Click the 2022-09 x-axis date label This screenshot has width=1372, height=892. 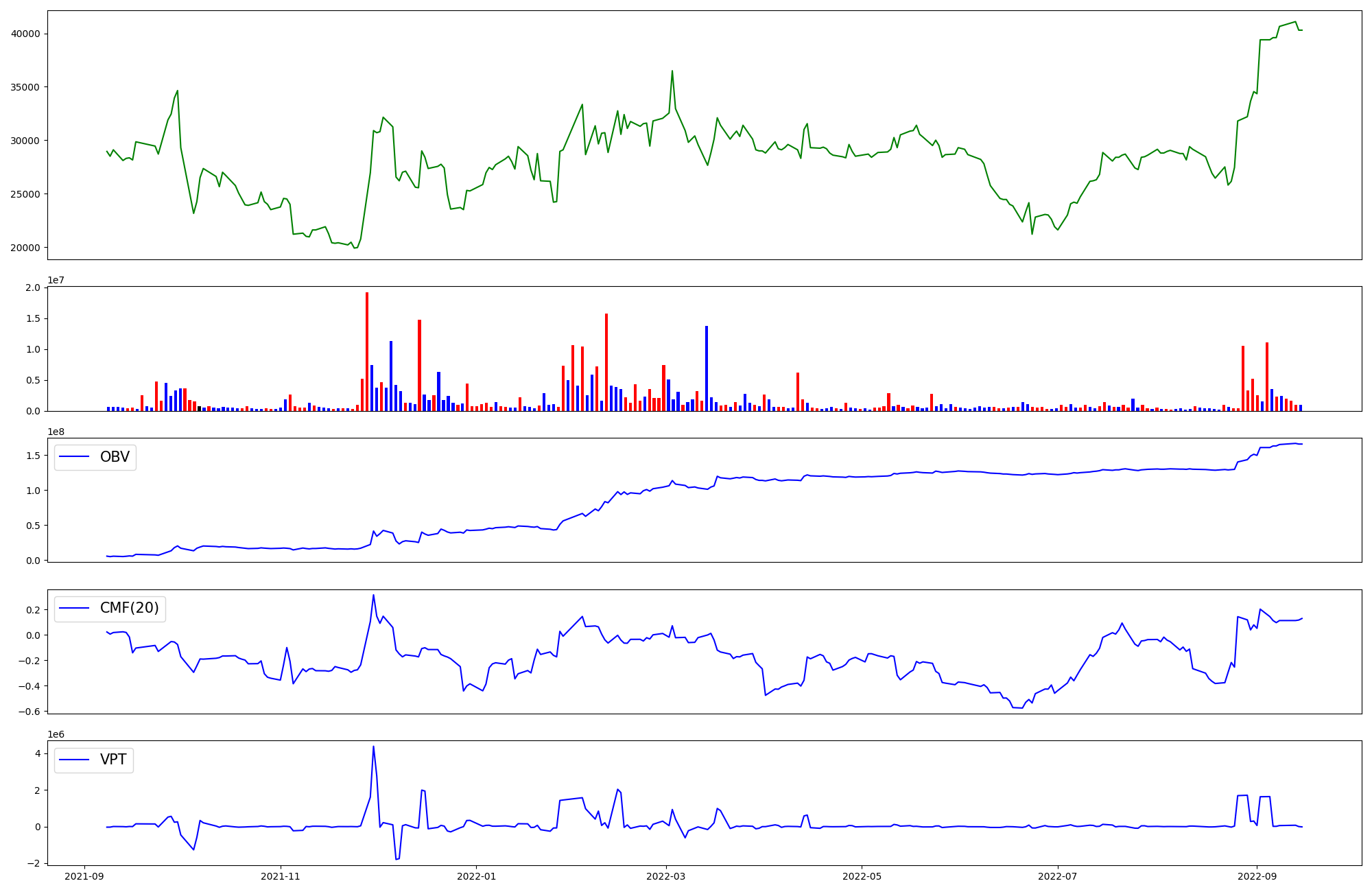tap(1257, 876)
